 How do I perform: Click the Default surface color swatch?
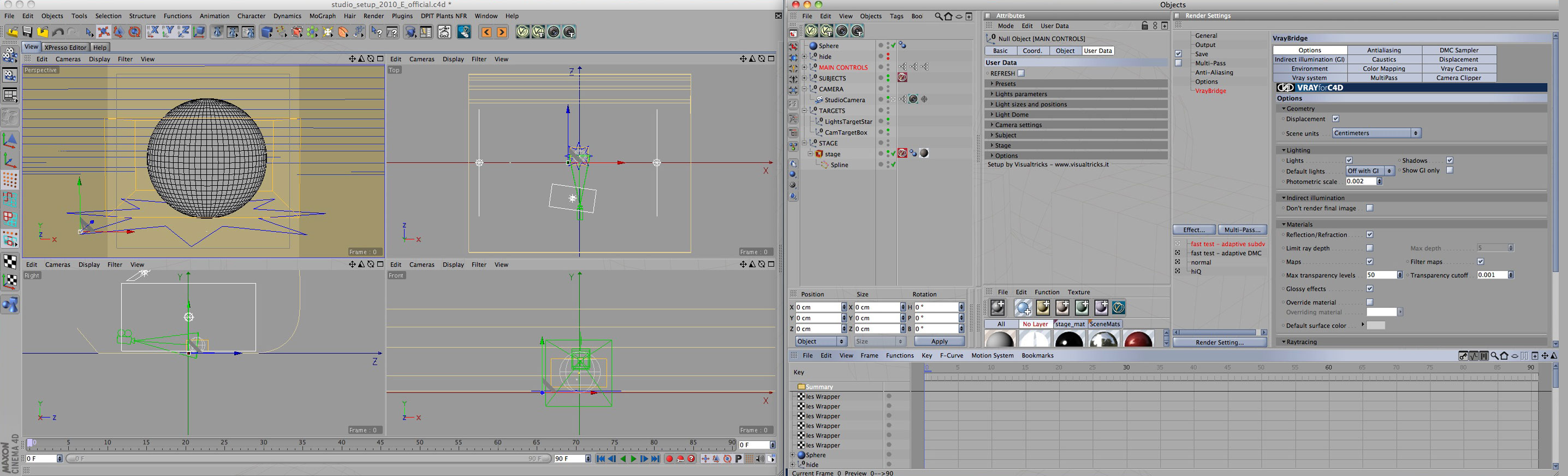point(1376,326)
